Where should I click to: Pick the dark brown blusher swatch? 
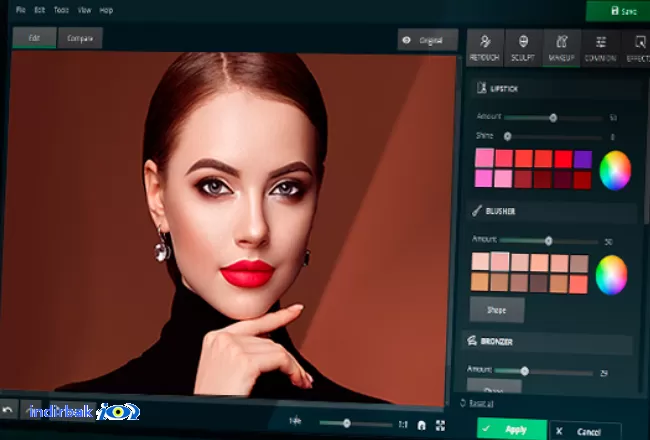[x=538, y=283]
